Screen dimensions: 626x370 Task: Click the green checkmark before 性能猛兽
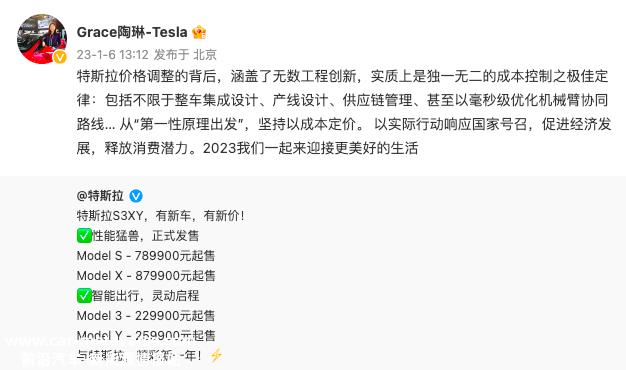coord(84,235)
